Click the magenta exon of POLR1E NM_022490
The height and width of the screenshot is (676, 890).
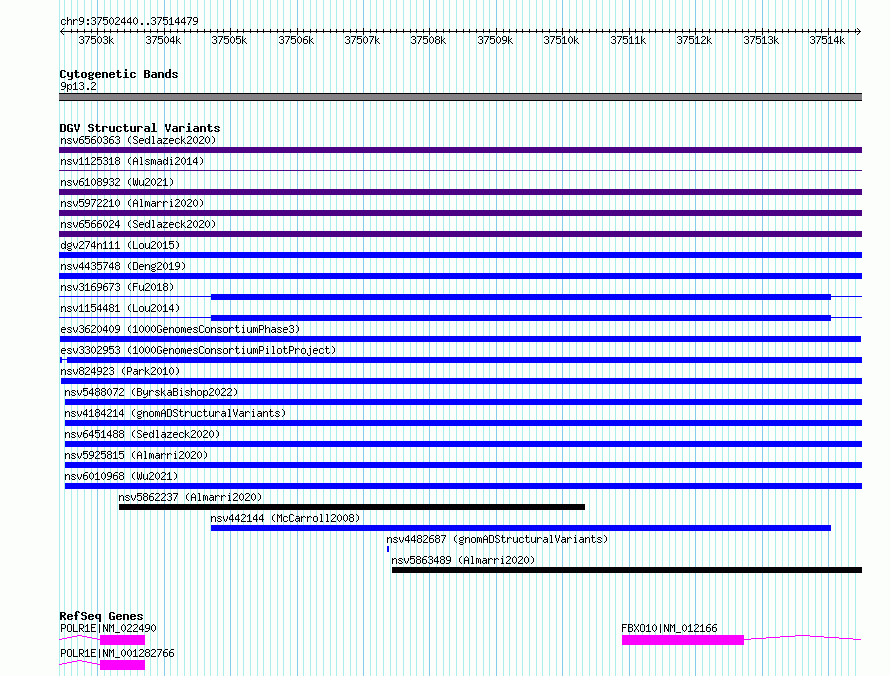tap(123, 640)
